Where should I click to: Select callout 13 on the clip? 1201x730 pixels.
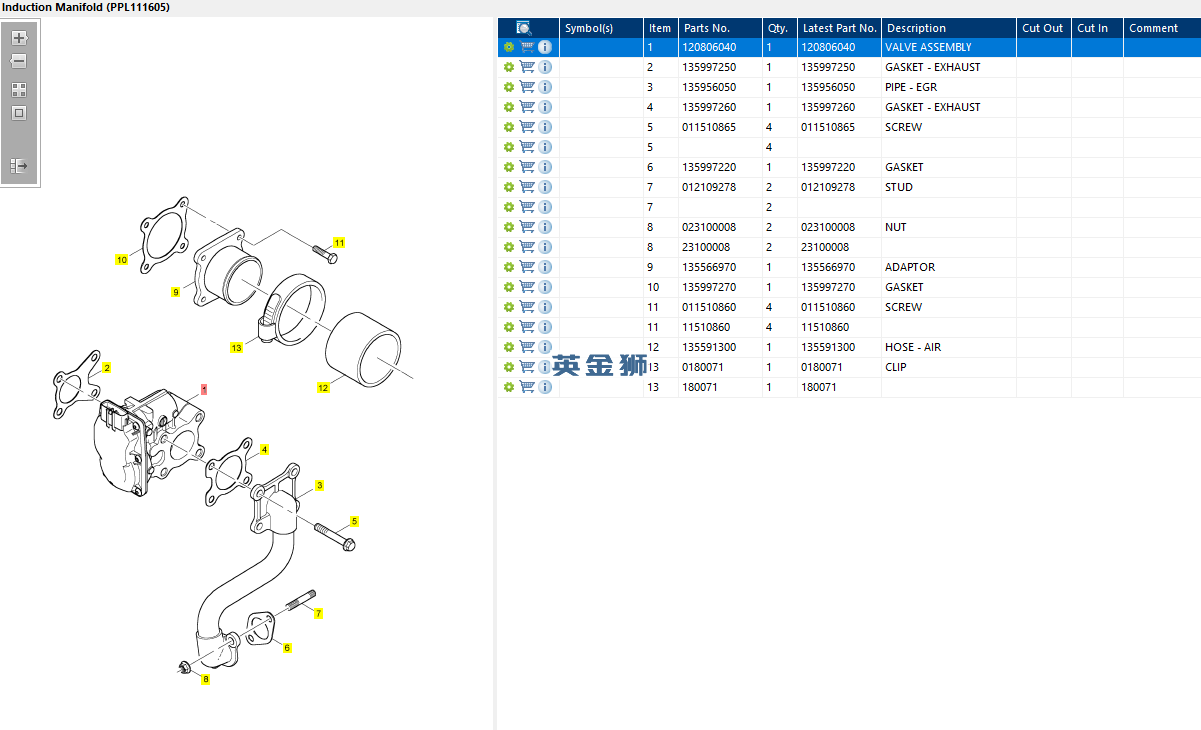(x=236, y=348)
